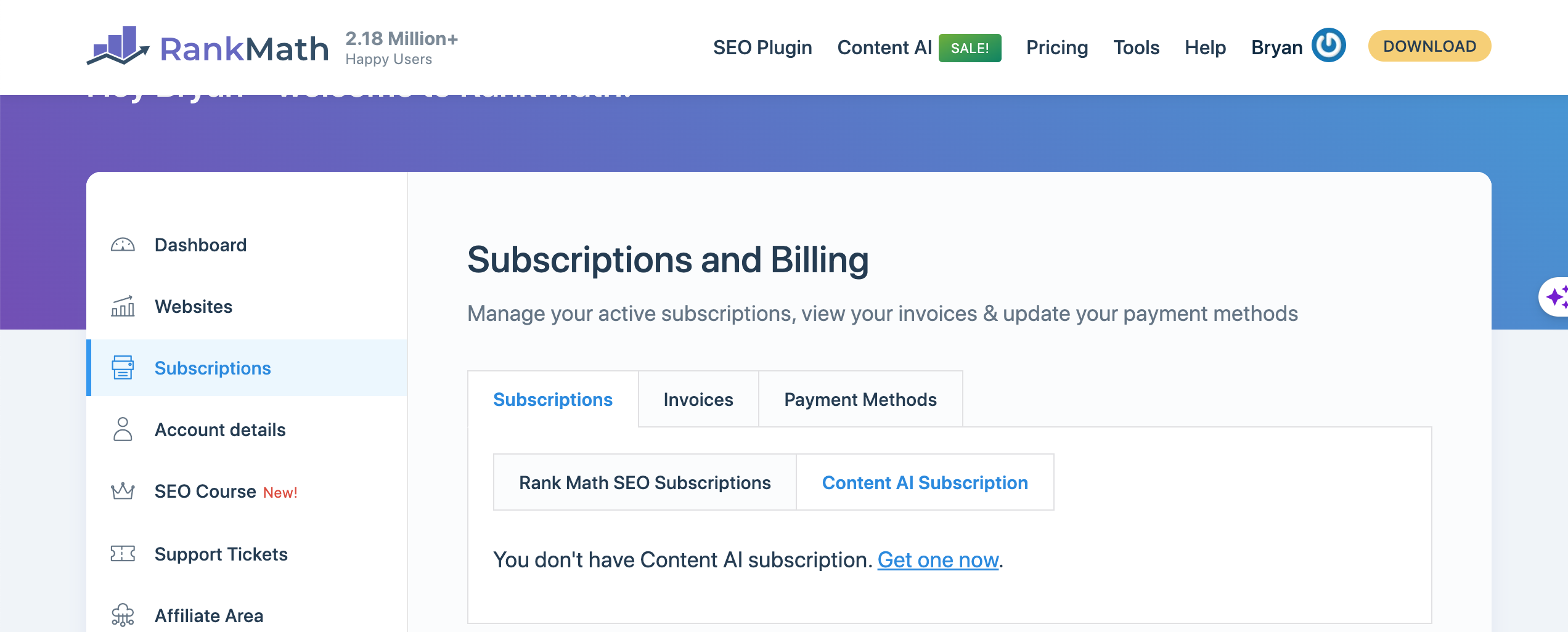
Task: Open the SEO Plugin menu
Action: coord(762,47)
